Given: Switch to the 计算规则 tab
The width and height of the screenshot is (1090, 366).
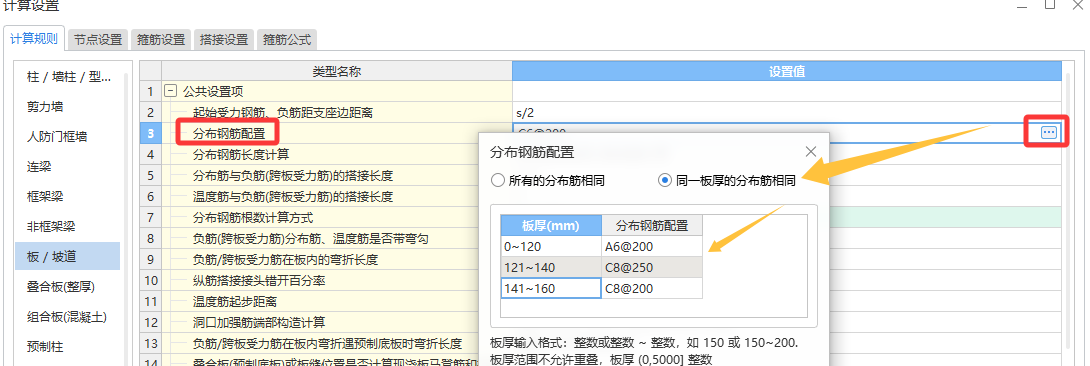Looking at the screenshot, I should coord(33,38).
